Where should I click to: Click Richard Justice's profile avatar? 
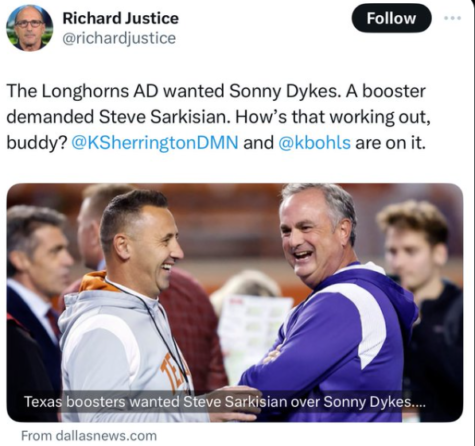tap(30, 28)
